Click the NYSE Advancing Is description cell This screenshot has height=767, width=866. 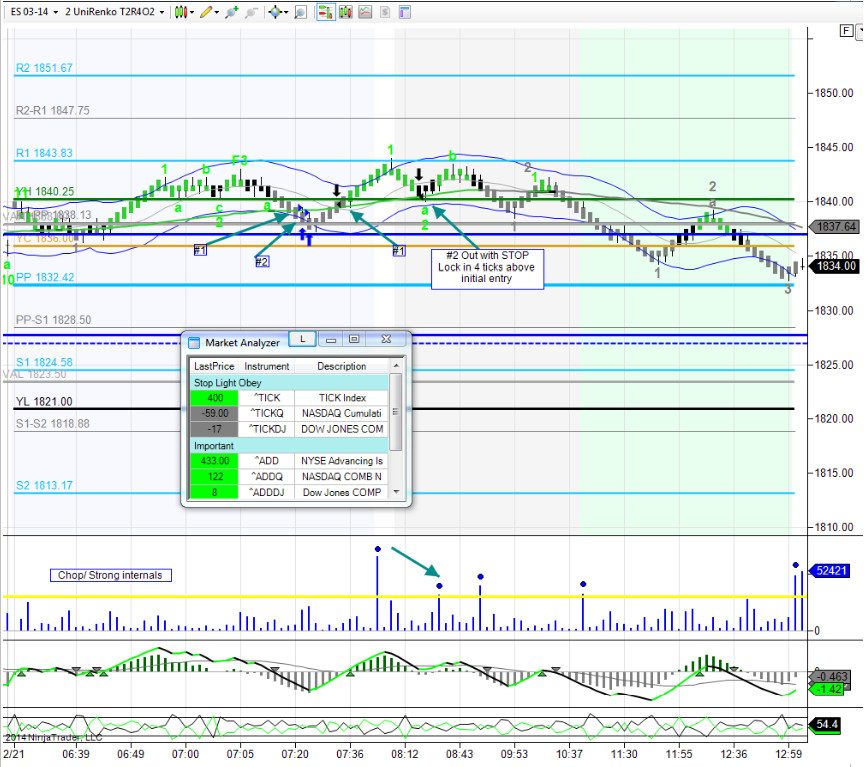pyautogui.click(x=342, y=461)
